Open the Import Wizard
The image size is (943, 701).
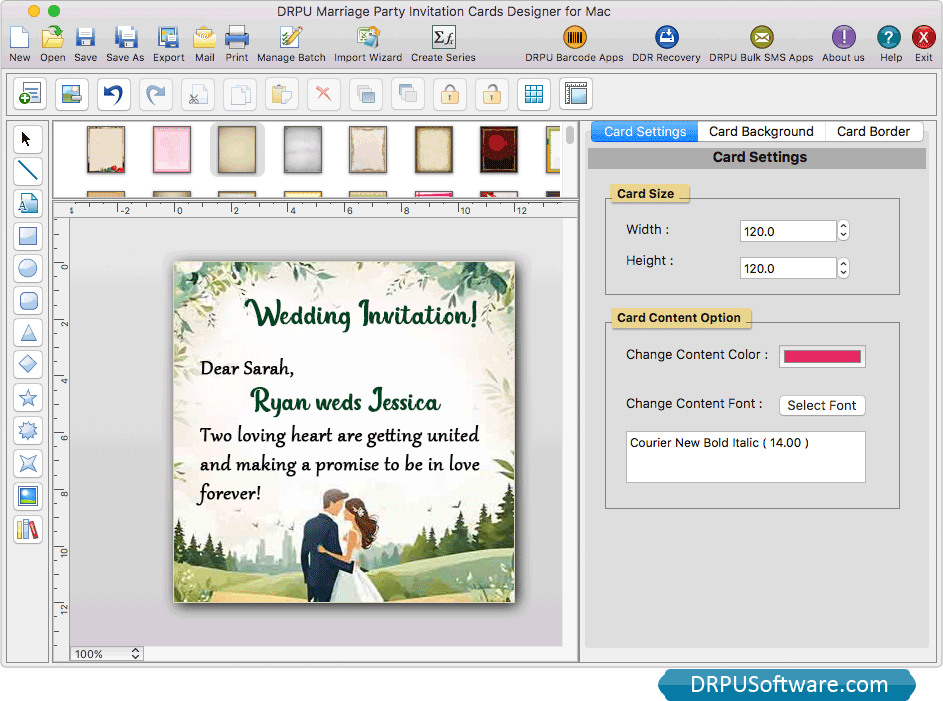point(367,42)
